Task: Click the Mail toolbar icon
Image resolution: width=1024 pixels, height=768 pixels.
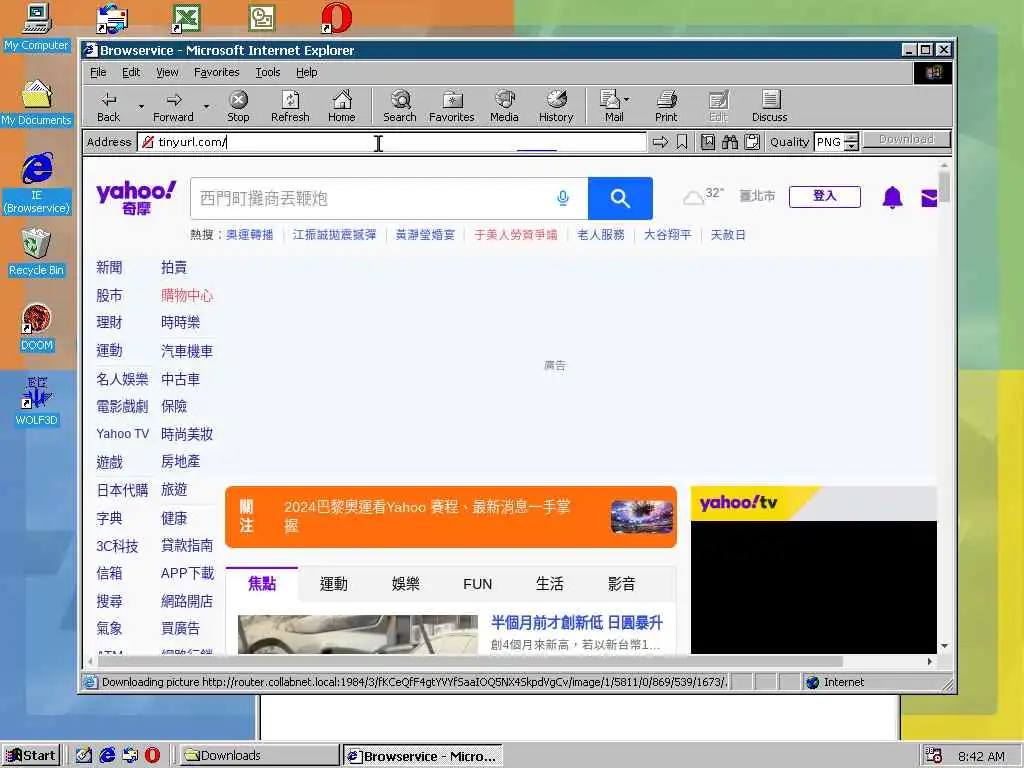Action: (611, 106)
